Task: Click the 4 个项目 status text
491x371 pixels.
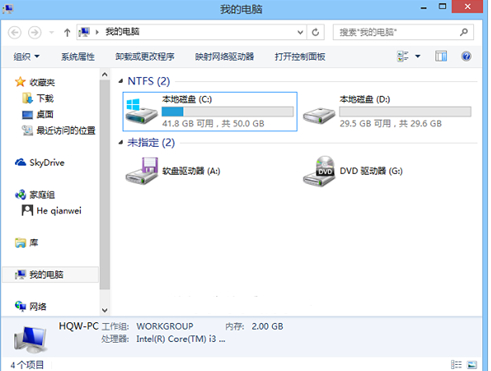Action: (27, 365)
